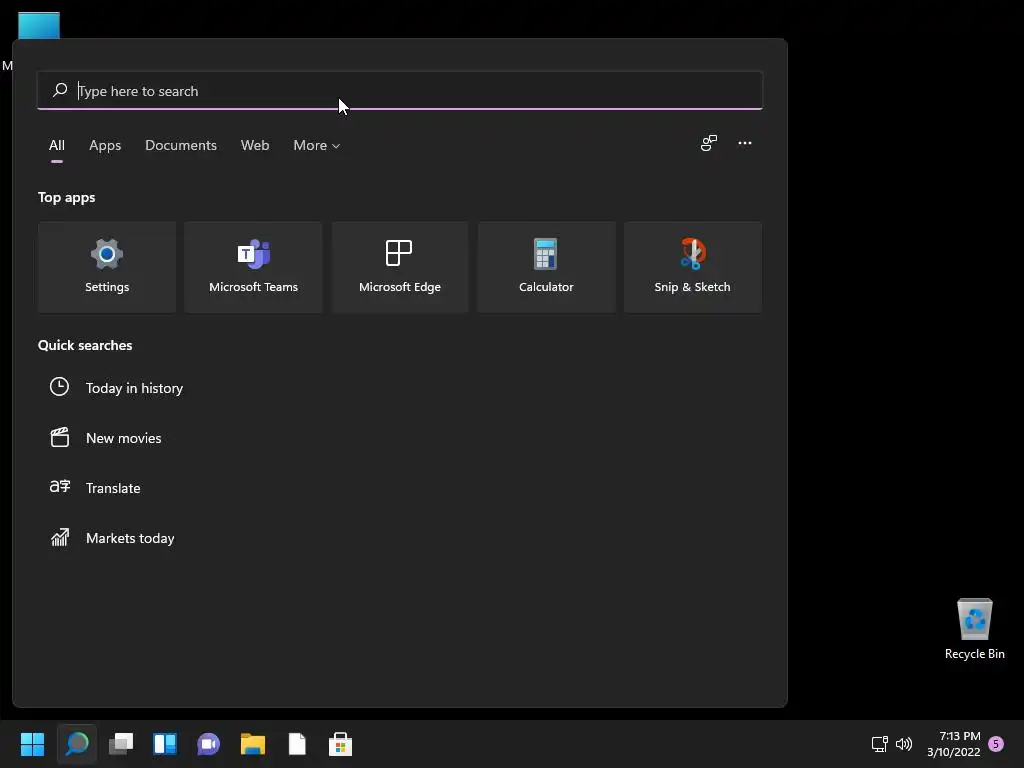Open the Windows Start button
The height and width of the screenshot is (768, 1024).
click(32, 744)
